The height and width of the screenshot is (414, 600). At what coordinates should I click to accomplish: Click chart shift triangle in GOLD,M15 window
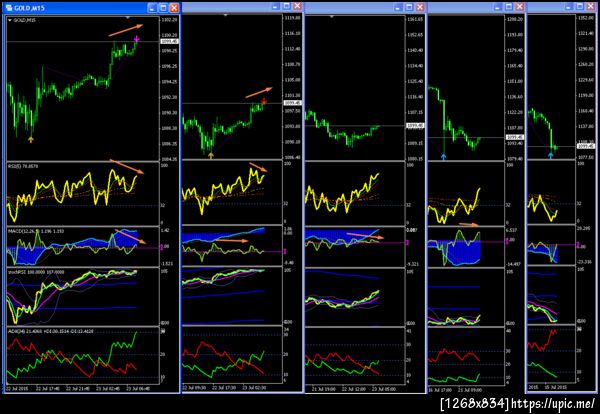[128, 17]
